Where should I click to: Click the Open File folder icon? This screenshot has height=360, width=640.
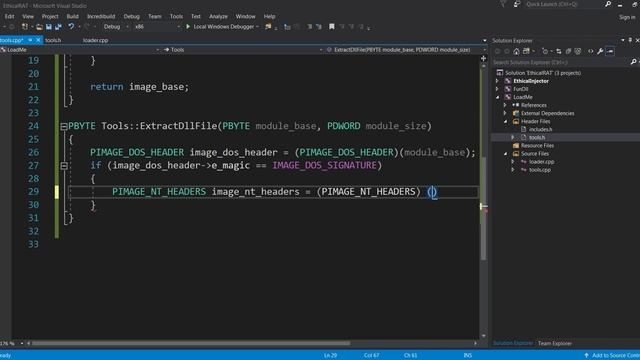click(x=39, y=27)
